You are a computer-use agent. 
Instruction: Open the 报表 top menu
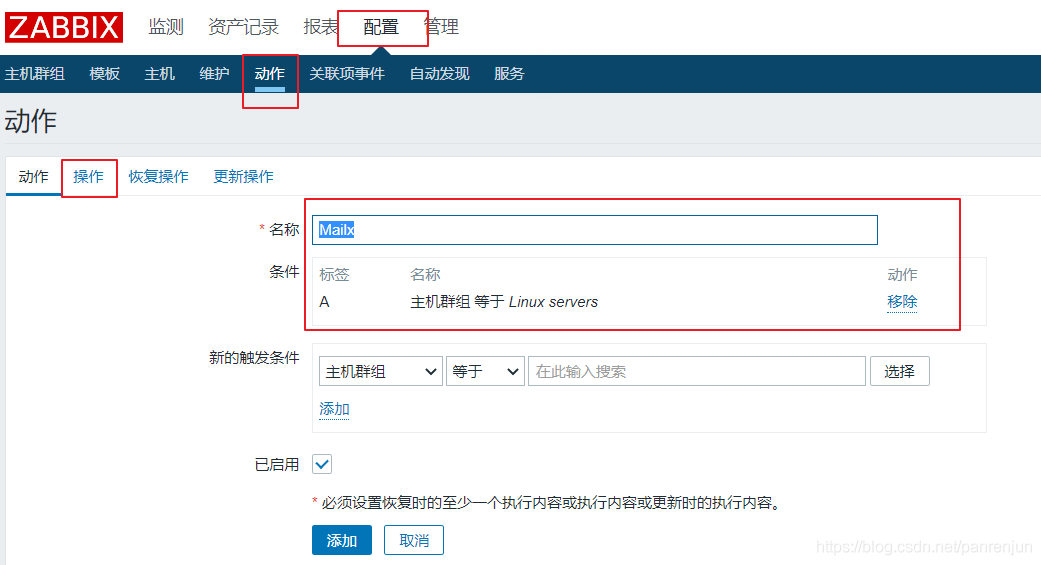coord(321,27)
